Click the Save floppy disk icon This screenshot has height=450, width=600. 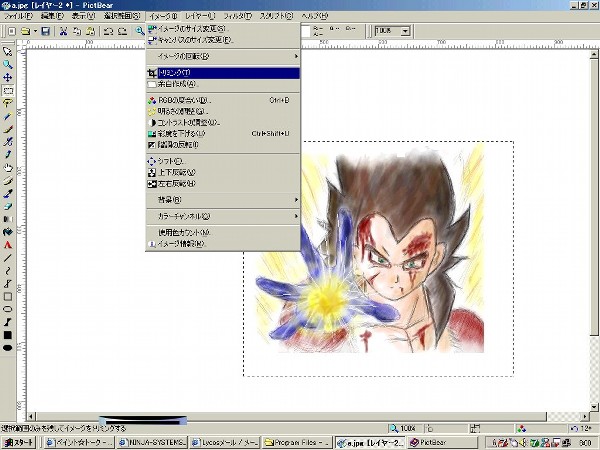pyautogui.click(x=44, y=32)
